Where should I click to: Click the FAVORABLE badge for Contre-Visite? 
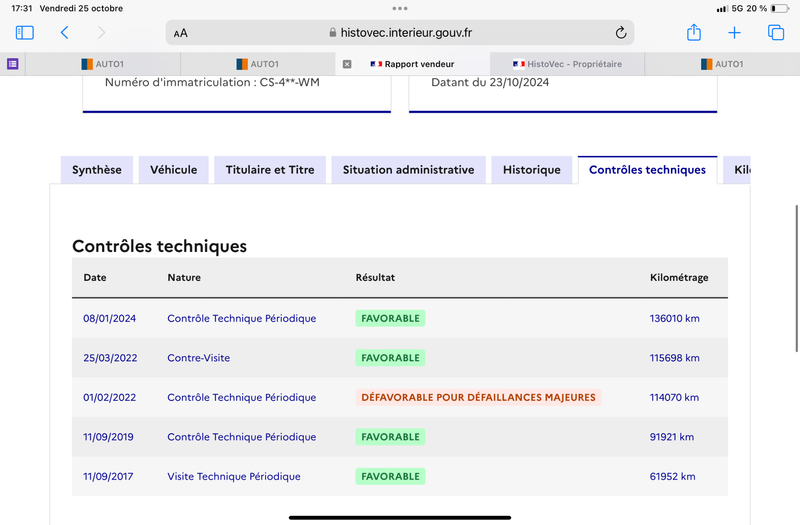tap(390, 358)
